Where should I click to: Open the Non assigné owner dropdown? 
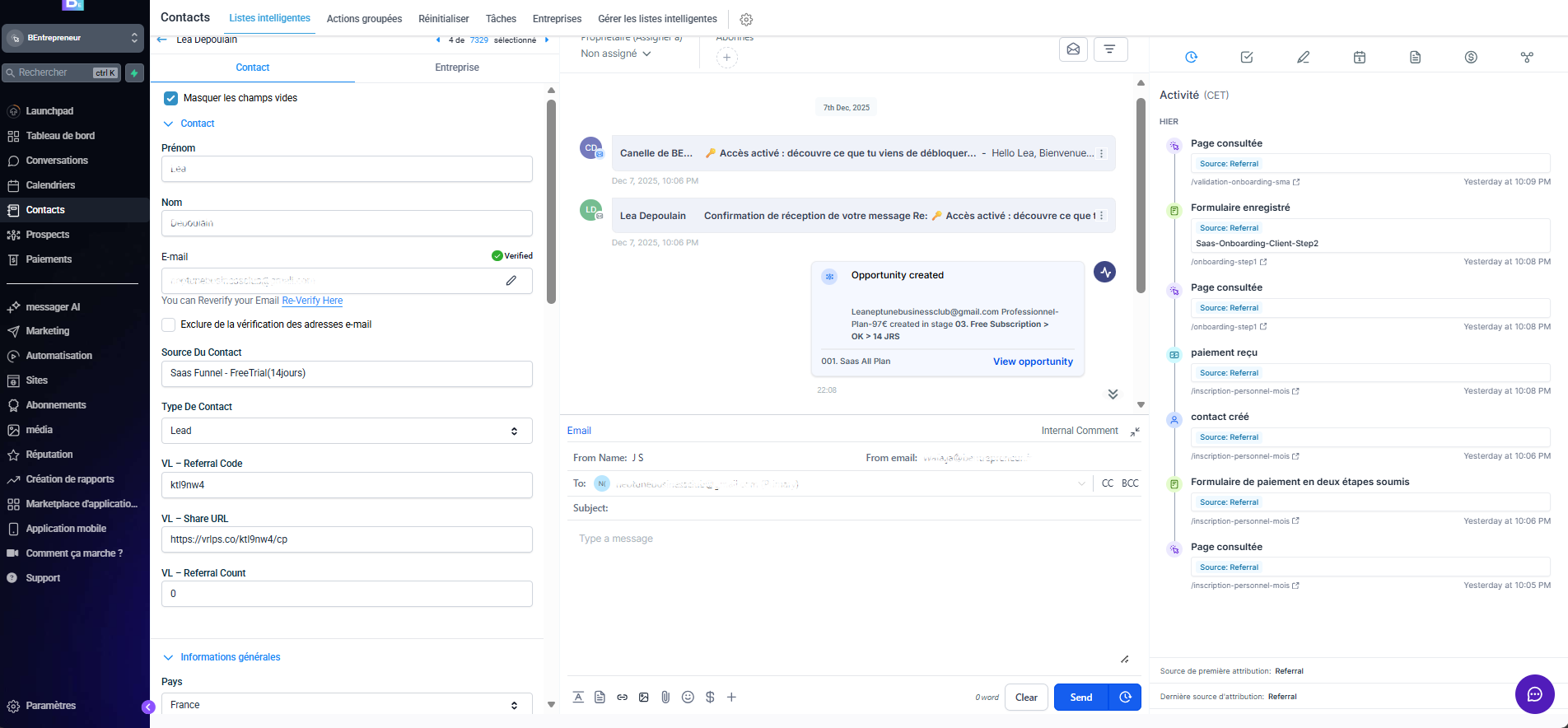click(616, 54)
